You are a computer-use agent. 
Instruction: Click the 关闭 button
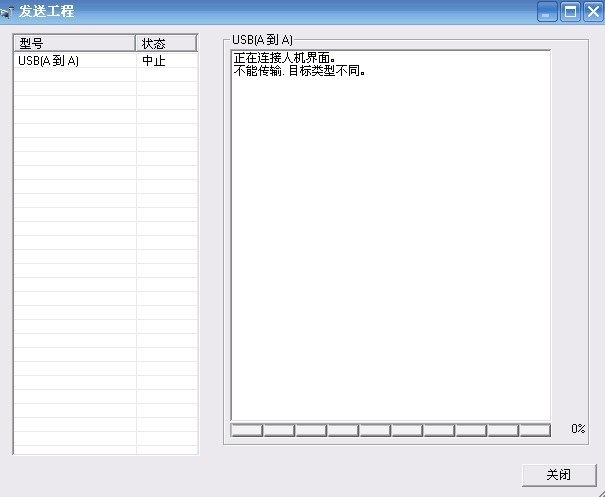click(x=558, y=474)
